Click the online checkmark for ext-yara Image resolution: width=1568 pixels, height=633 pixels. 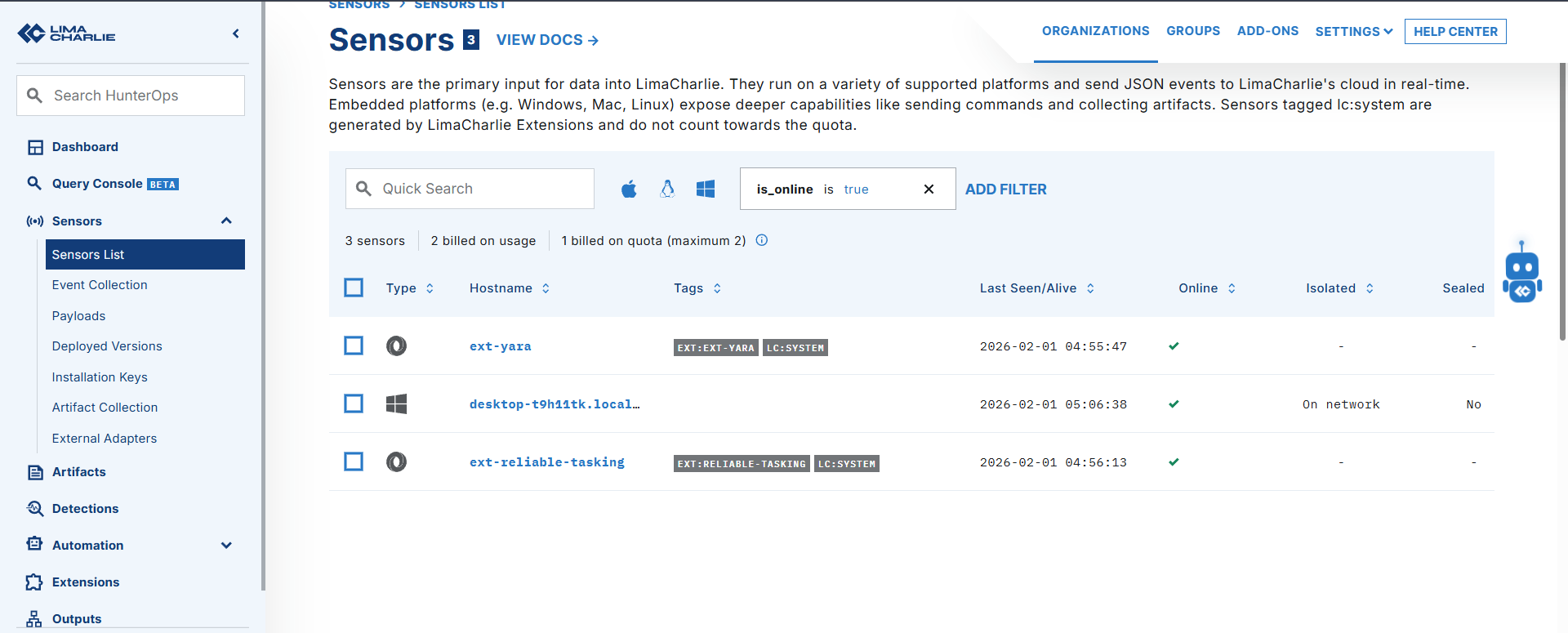click(1174, 346)
